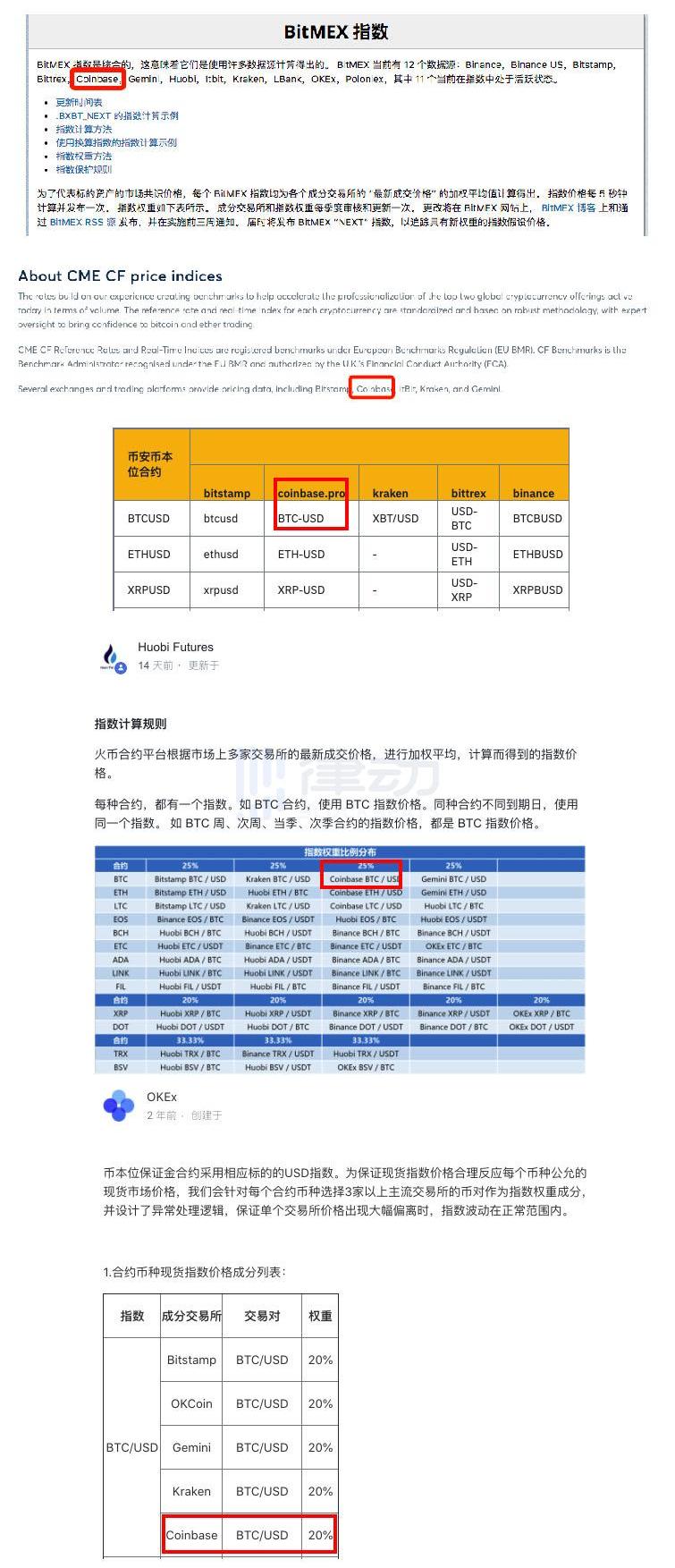Click the Kraken BTC / USD cell

pyautogui.click(x=277, y=879)
